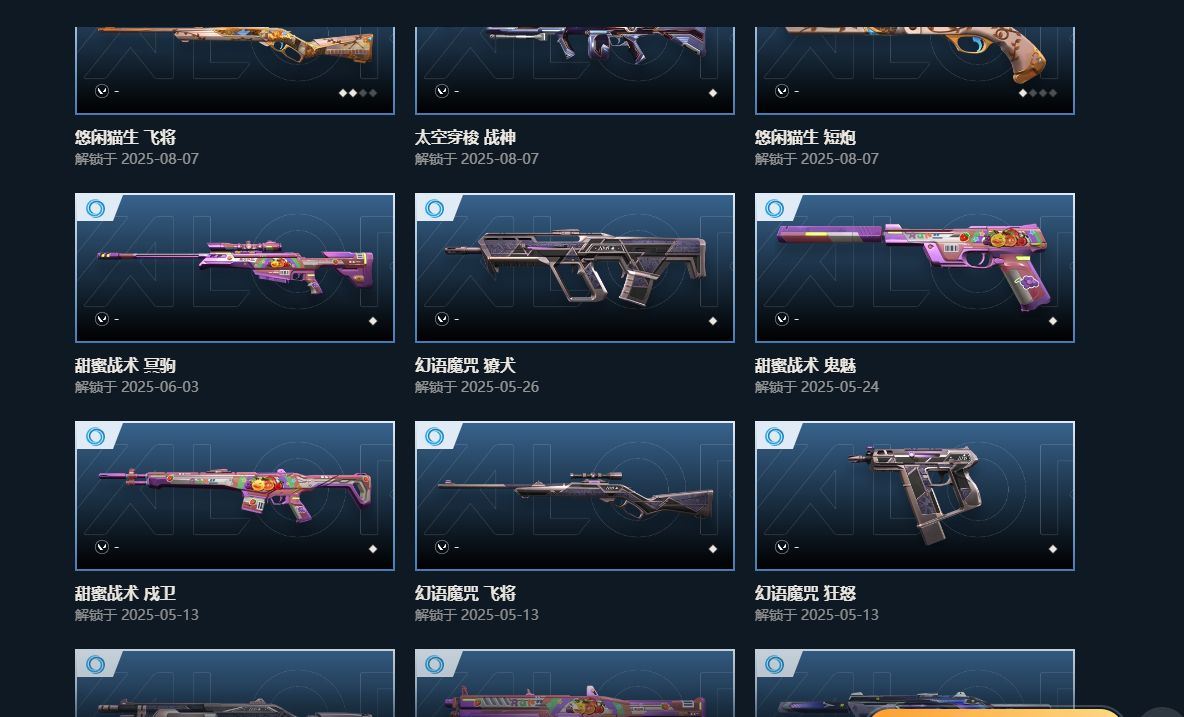Click the 太空穿梭 战神 skin title
1184x717 pixels.
(465, 138)
